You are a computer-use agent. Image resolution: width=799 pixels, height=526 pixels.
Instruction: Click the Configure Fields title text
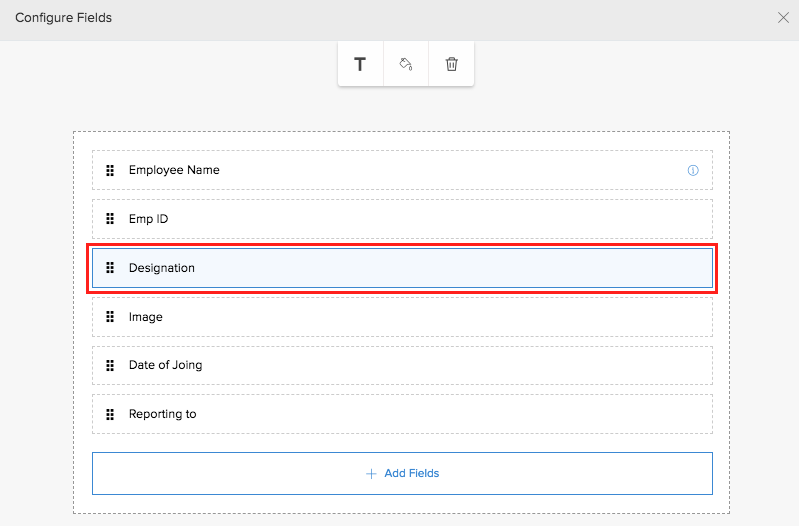point(63,18)
